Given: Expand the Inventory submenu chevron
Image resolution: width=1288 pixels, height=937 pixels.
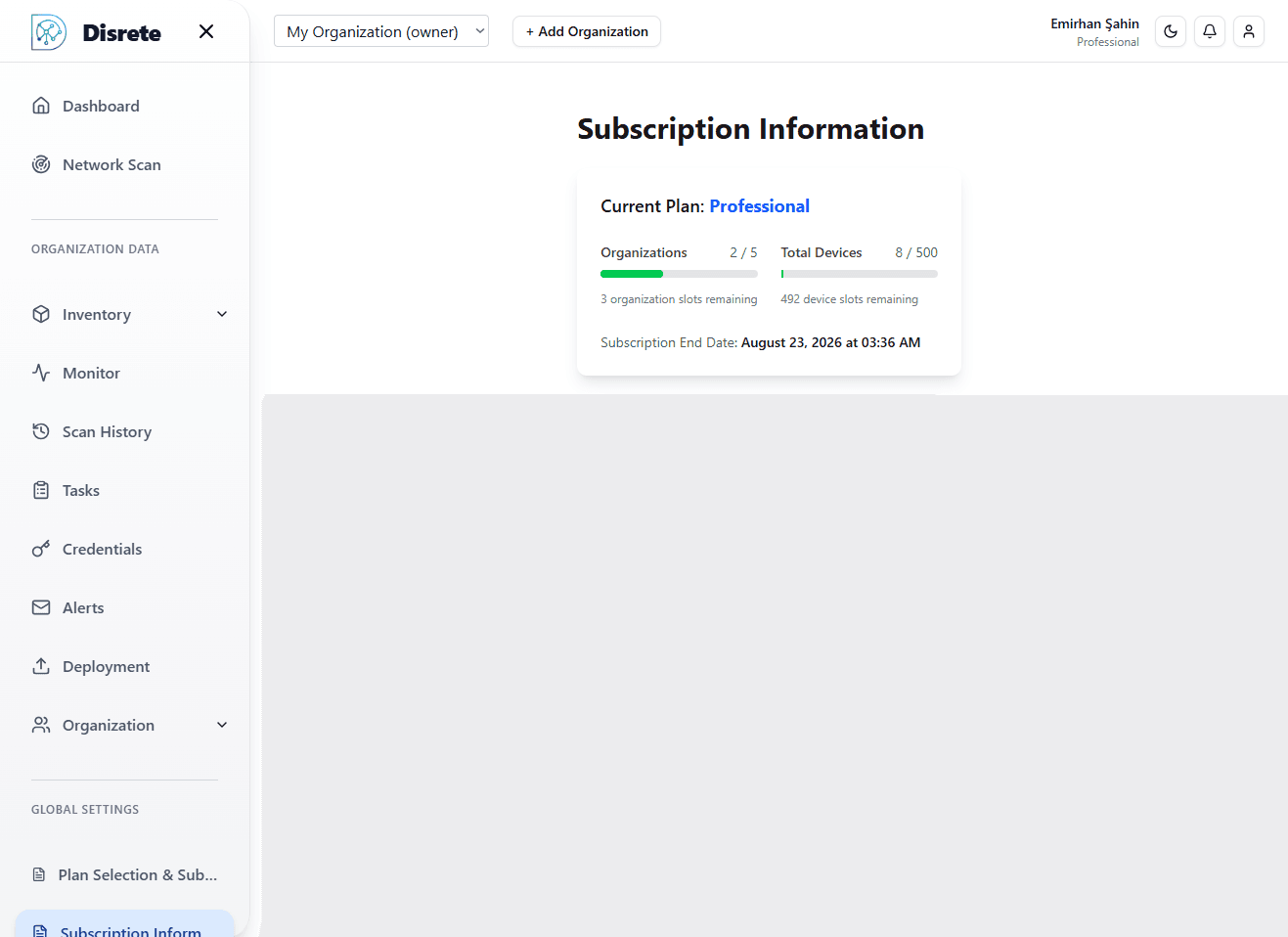Looking at the screenshot, I should pos(222,314).
